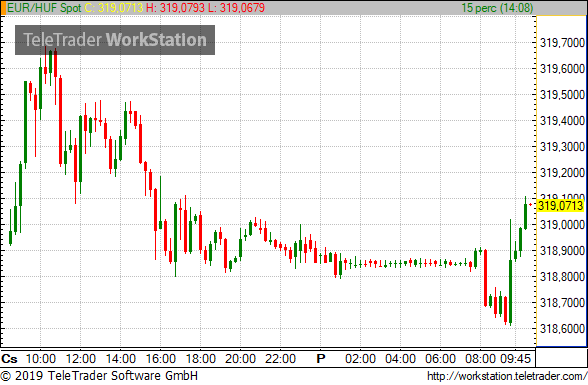Viewport: 588px width, 385px height.
Task: Click the 319,7000 price axis label
Action: (x=562, y=43)
